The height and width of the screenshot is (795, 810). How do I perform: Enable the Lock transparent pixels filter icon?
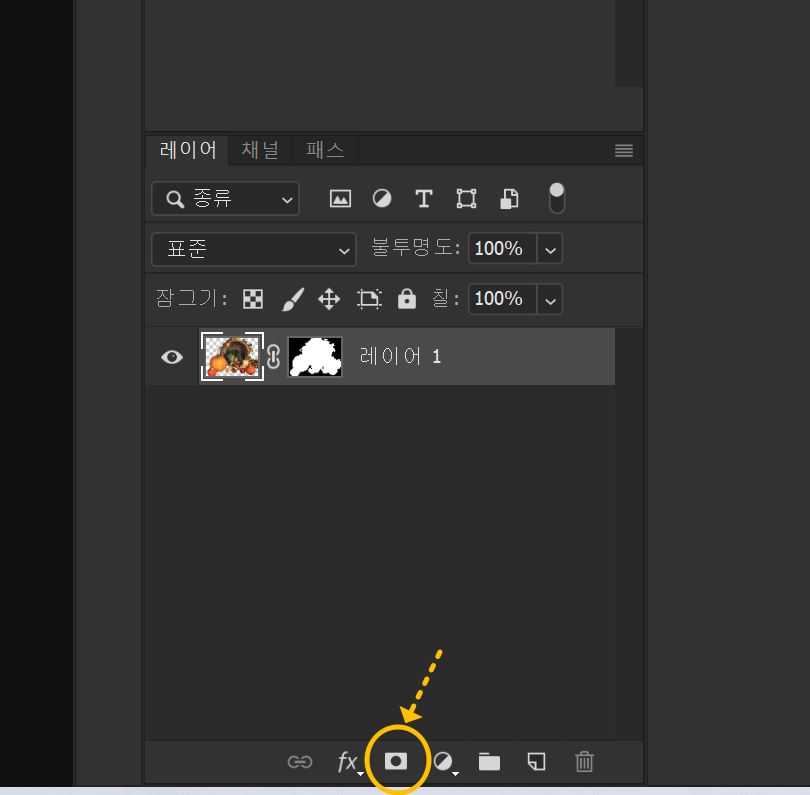[252, 298]
